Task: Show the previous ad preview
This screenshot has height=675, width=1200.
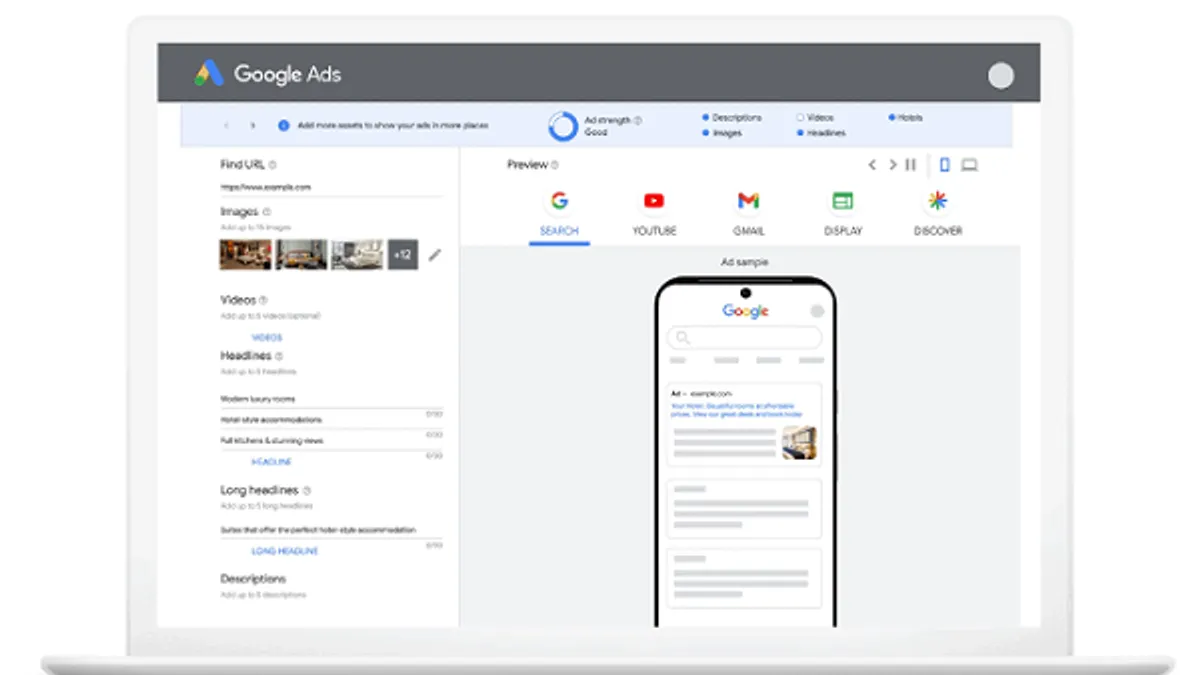Action: [872, 165]
